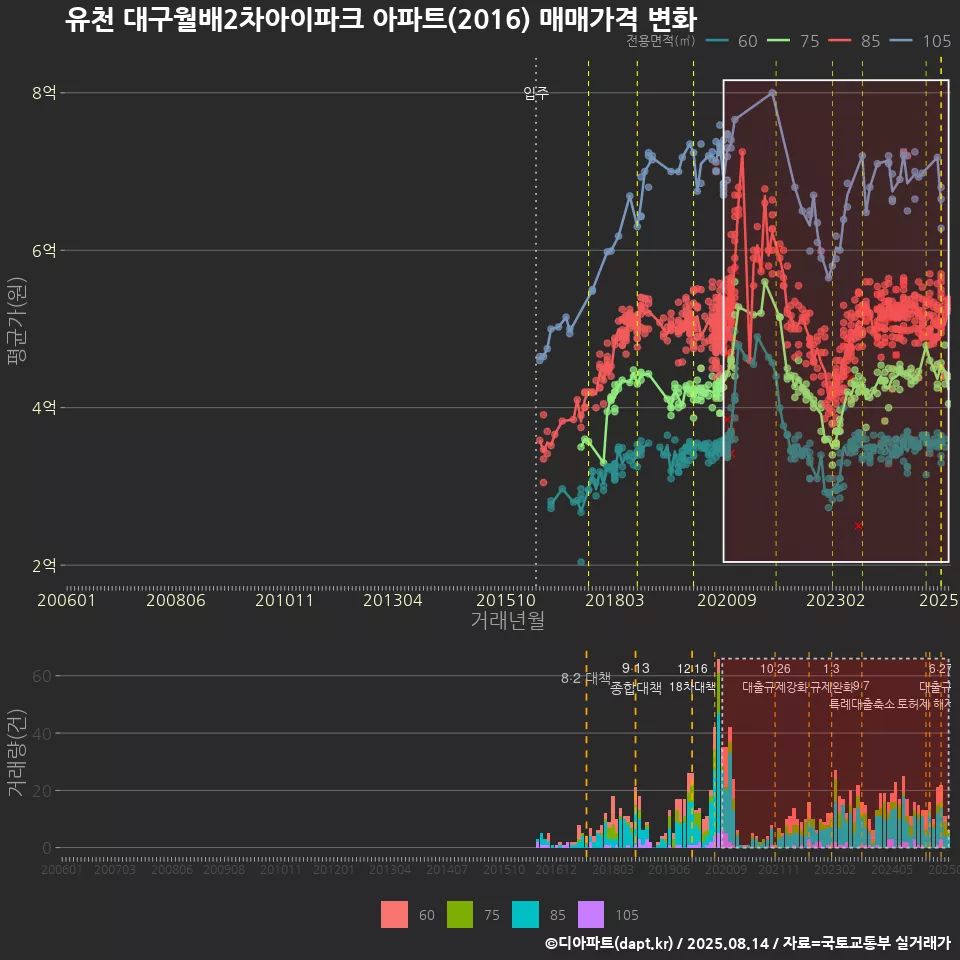Click the 2억 y-axis label
This screenshot has width=960, height=960.
click(x=44, y=565)
